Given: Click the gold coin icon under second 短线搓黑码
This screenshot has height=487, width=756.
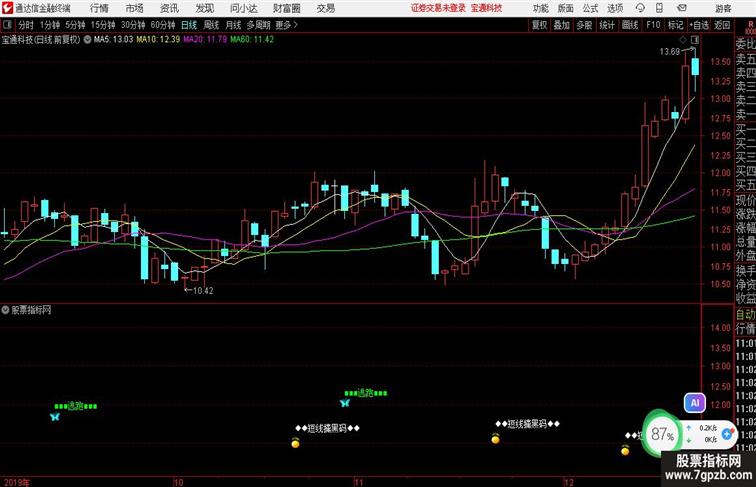Looking at the screenshot, I should pyautogui.click(x=495, y=439).
